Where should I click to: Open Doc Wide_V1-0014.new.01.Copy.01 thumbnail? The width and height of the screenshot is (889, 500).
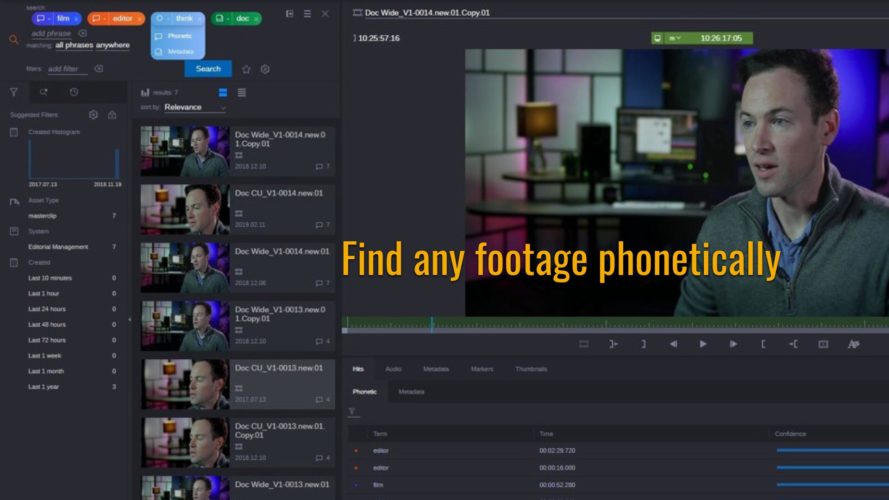185,151
